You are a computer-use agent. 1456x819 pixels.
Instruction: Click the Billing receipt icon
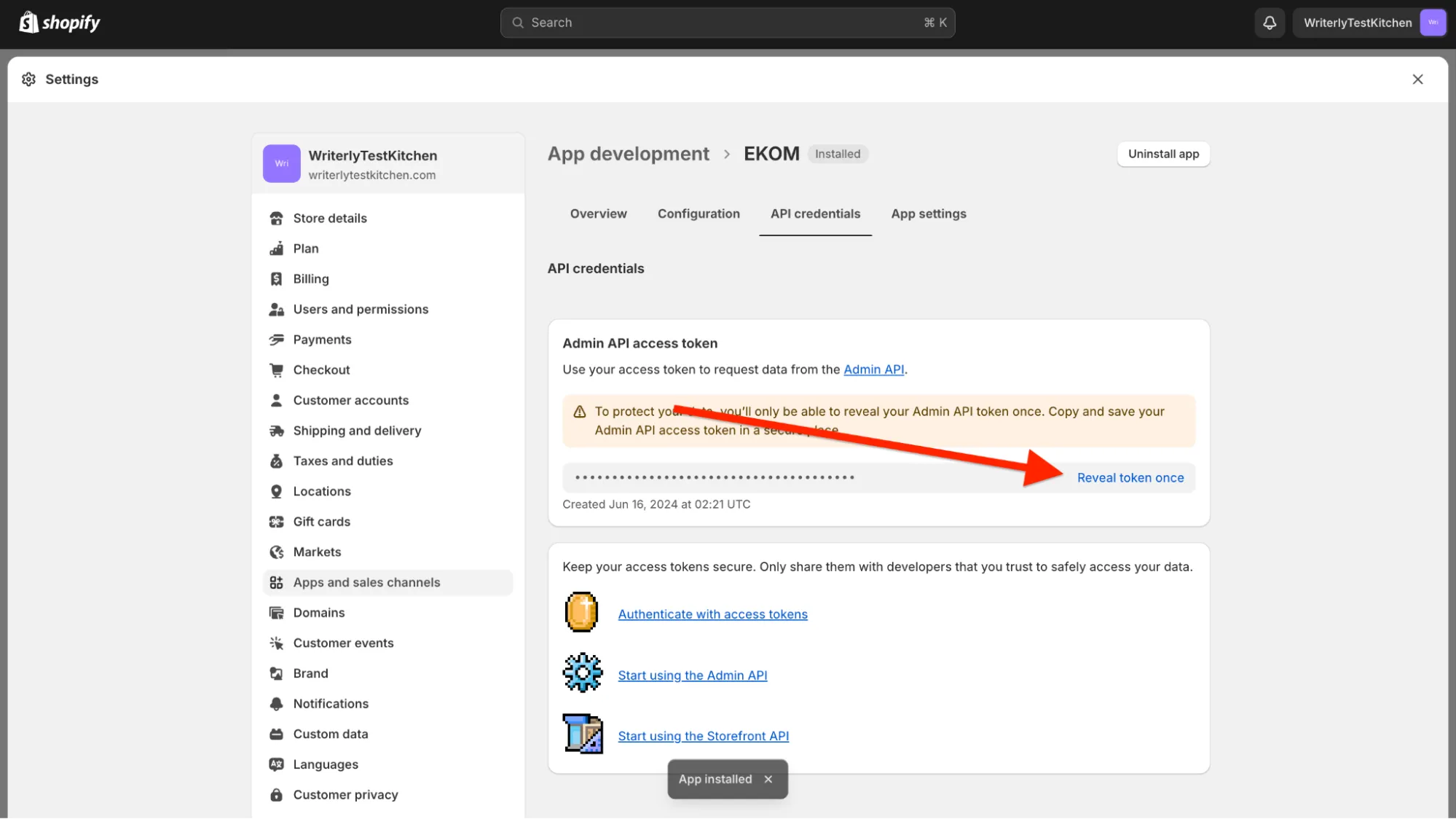click(276, 279)
